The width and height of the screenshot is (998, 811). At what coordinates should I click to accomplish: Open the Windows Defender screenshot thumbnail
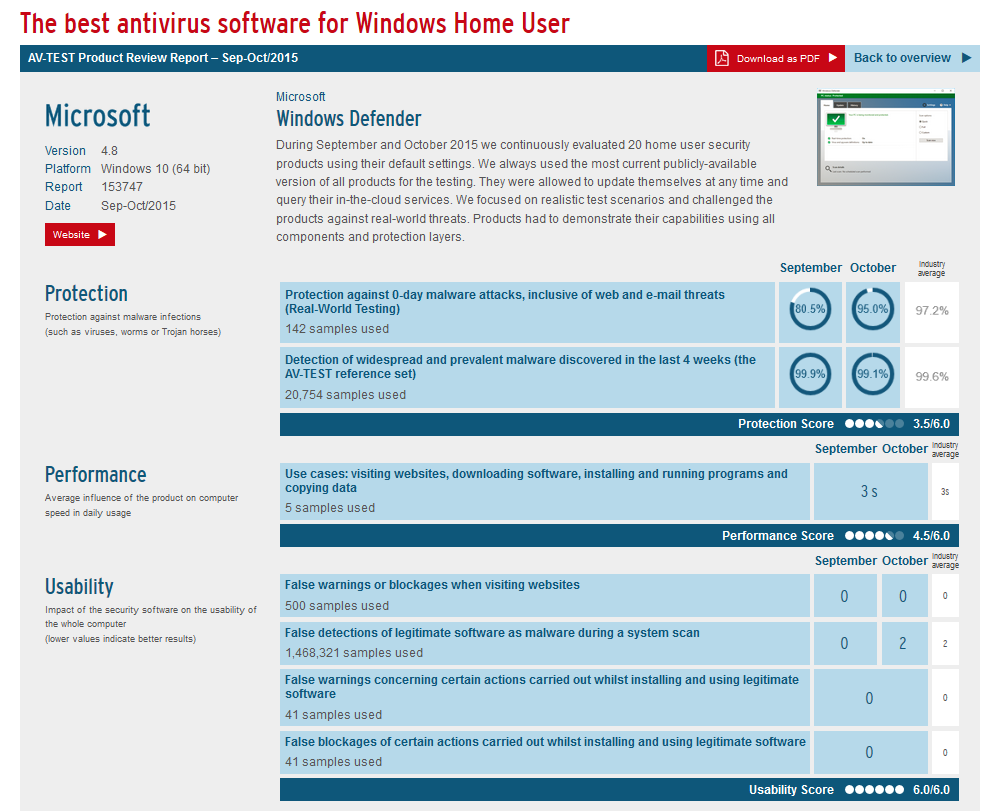[x=885, y=137]
